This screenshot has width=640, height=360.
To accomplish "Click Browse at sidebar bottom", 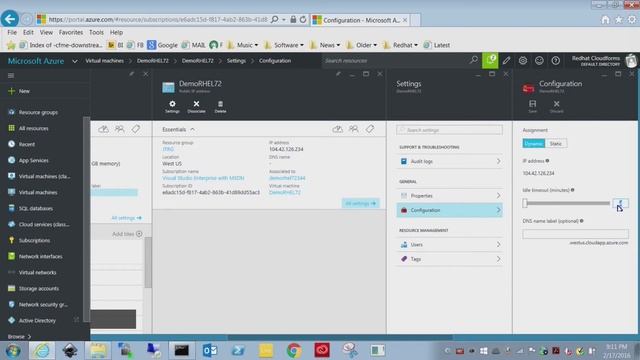I will tap(19, 337).
